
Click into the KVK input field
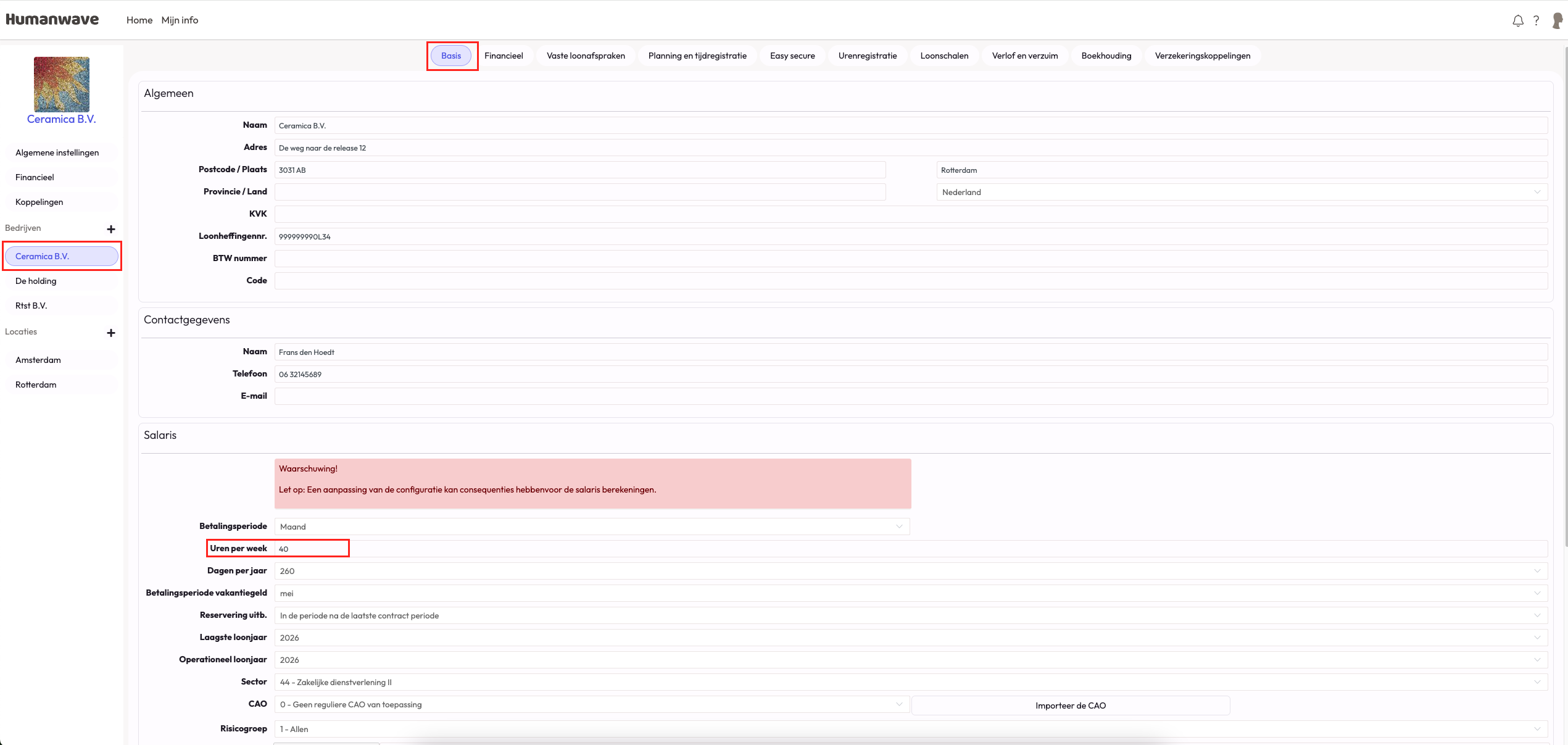911,214
